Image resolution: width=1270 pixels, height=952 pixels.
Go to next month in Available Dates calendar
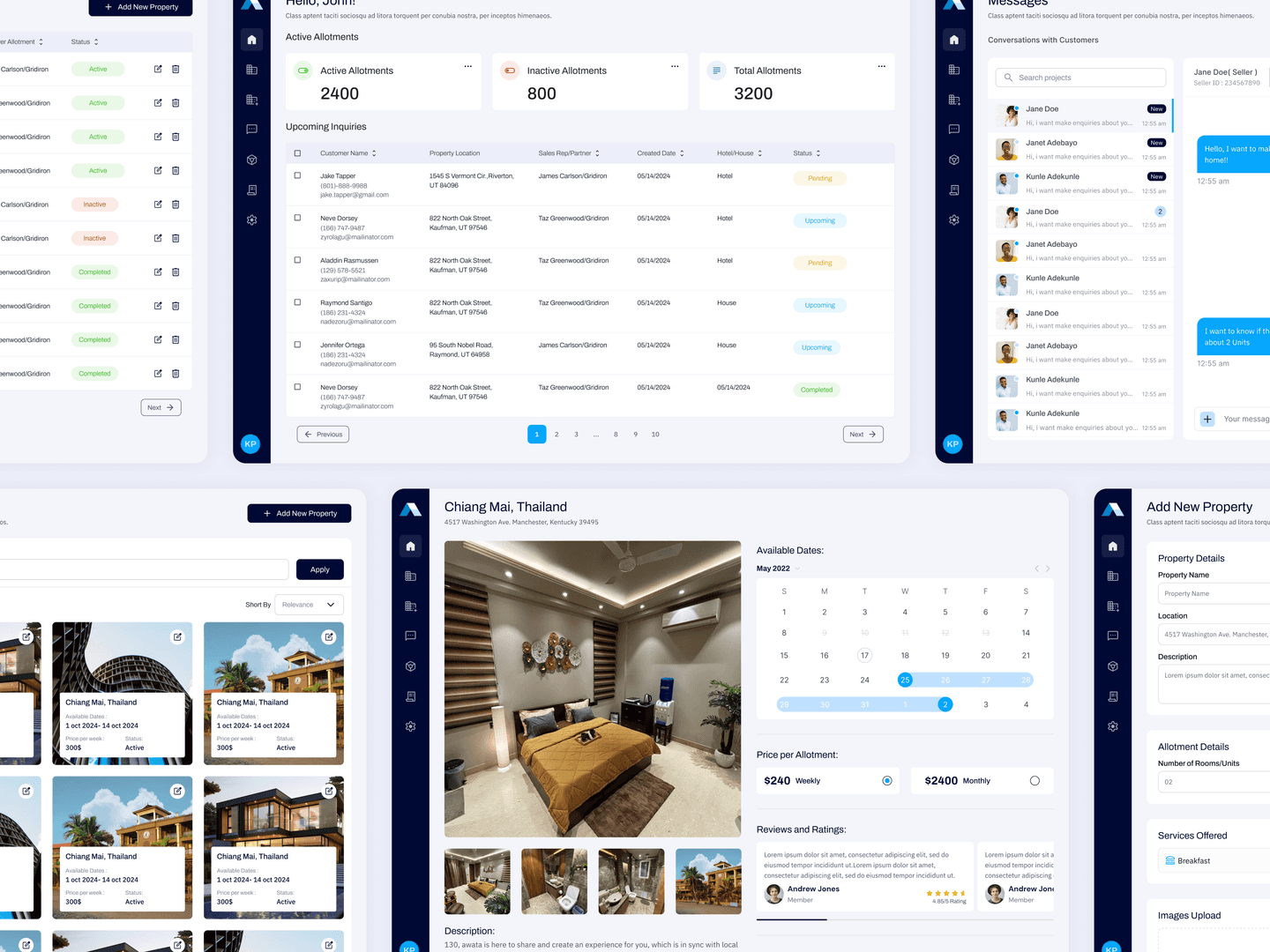click(1048, 569)
